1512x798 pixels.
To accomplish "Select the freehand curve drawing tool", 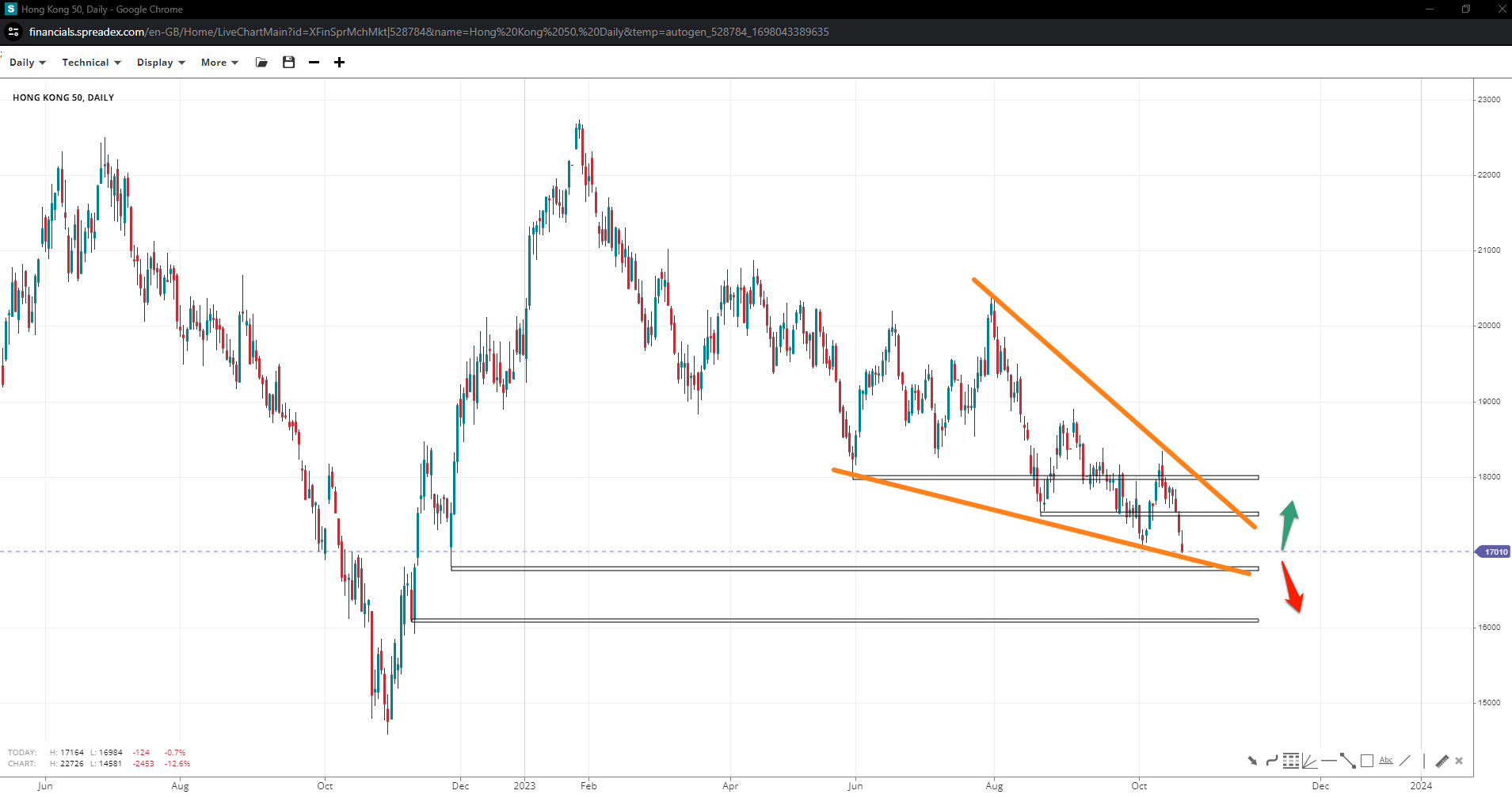I will 1271,761.
